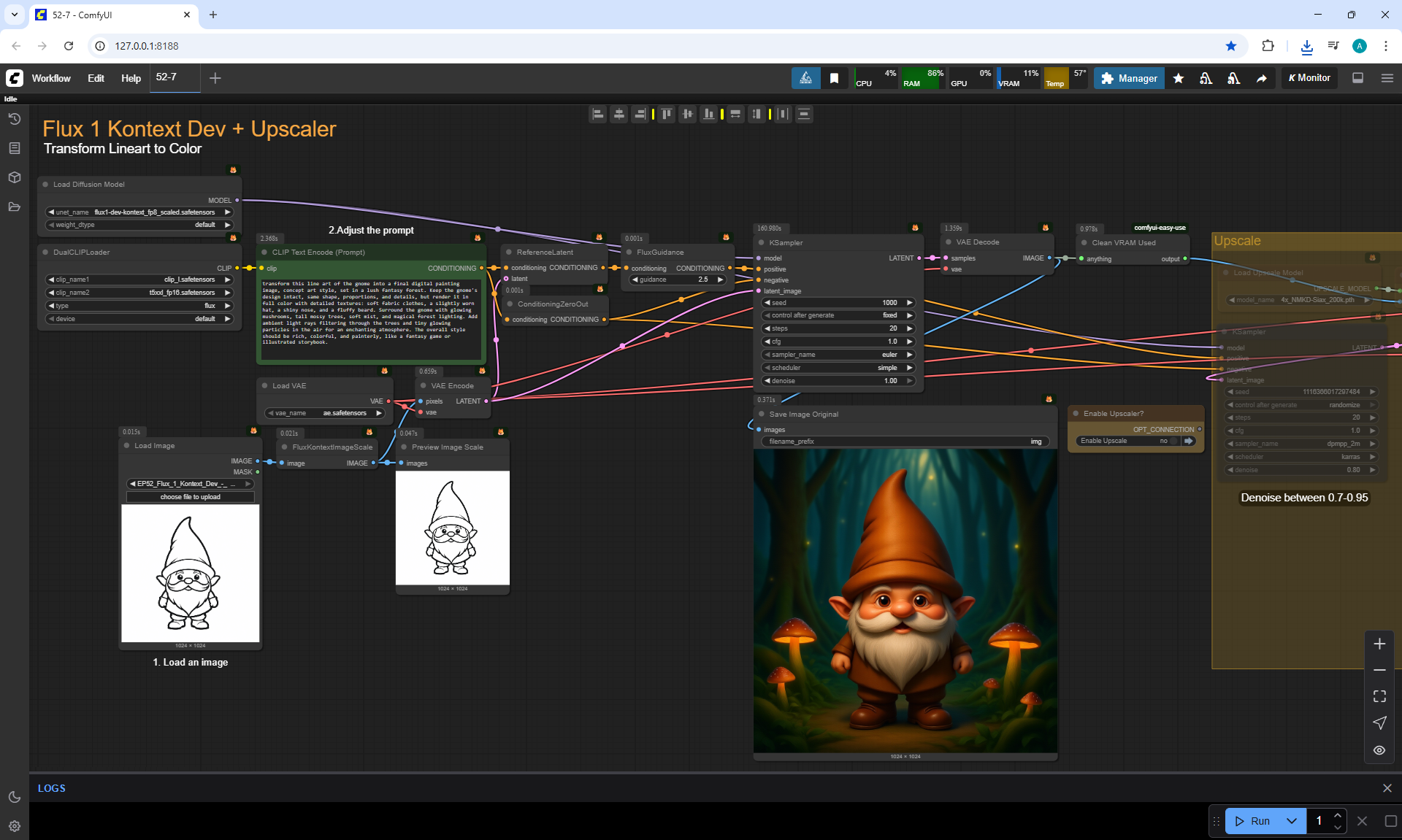
Task: Click the fit view icon in canvas controls
Action: (1379, 696)
